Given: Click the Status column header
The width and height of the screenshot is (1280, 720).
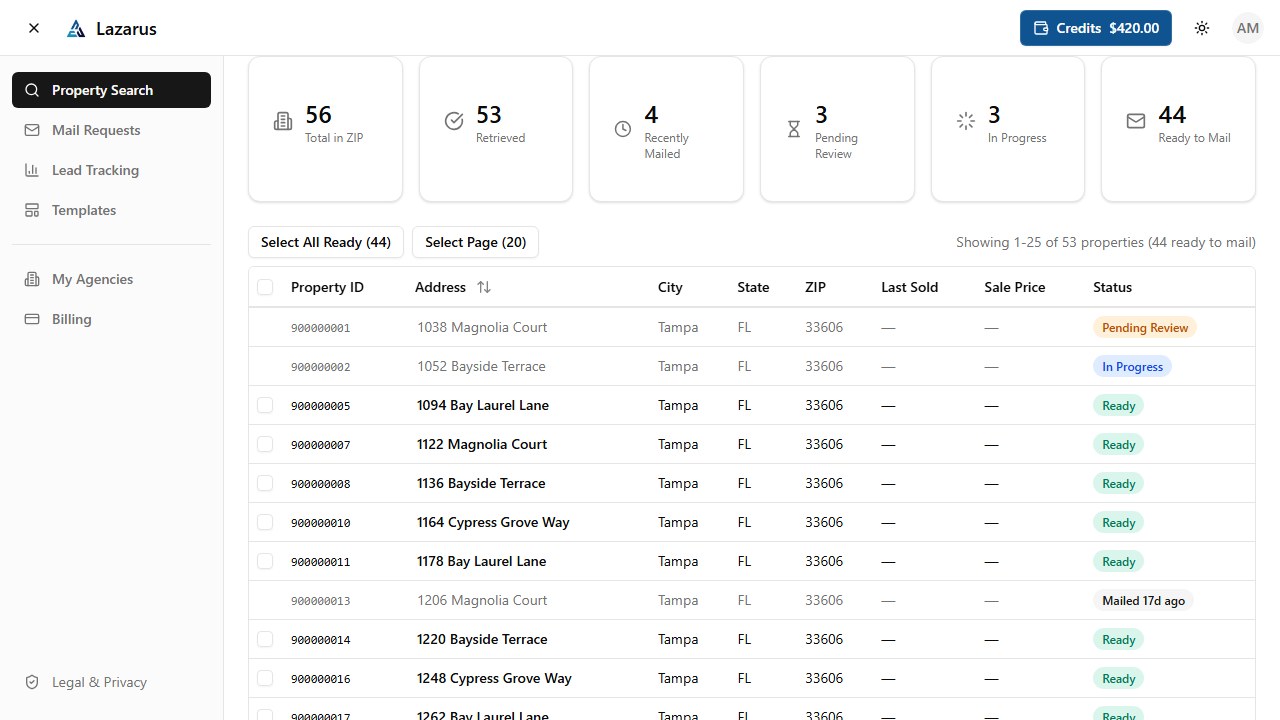Looking at the screenshot, I should (x=1112, y=287).
